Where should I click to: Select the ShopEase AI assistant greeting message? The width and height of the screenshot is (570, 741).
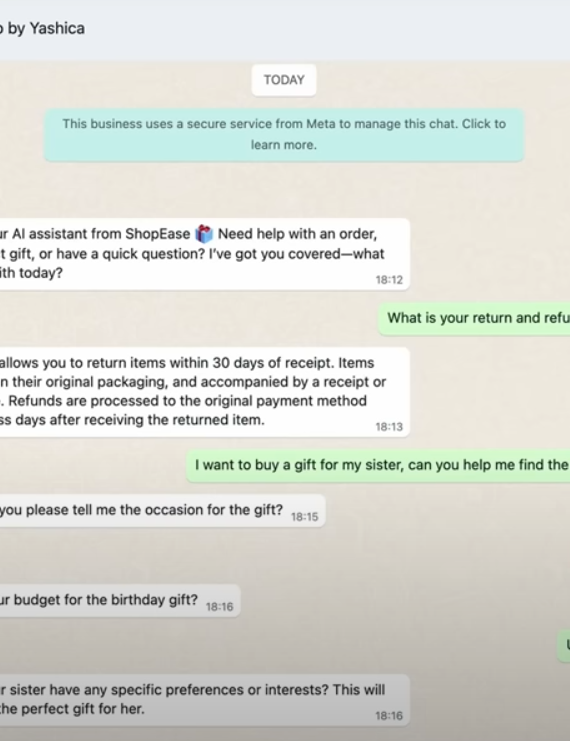pyautogui.click(x=205, y=254)
